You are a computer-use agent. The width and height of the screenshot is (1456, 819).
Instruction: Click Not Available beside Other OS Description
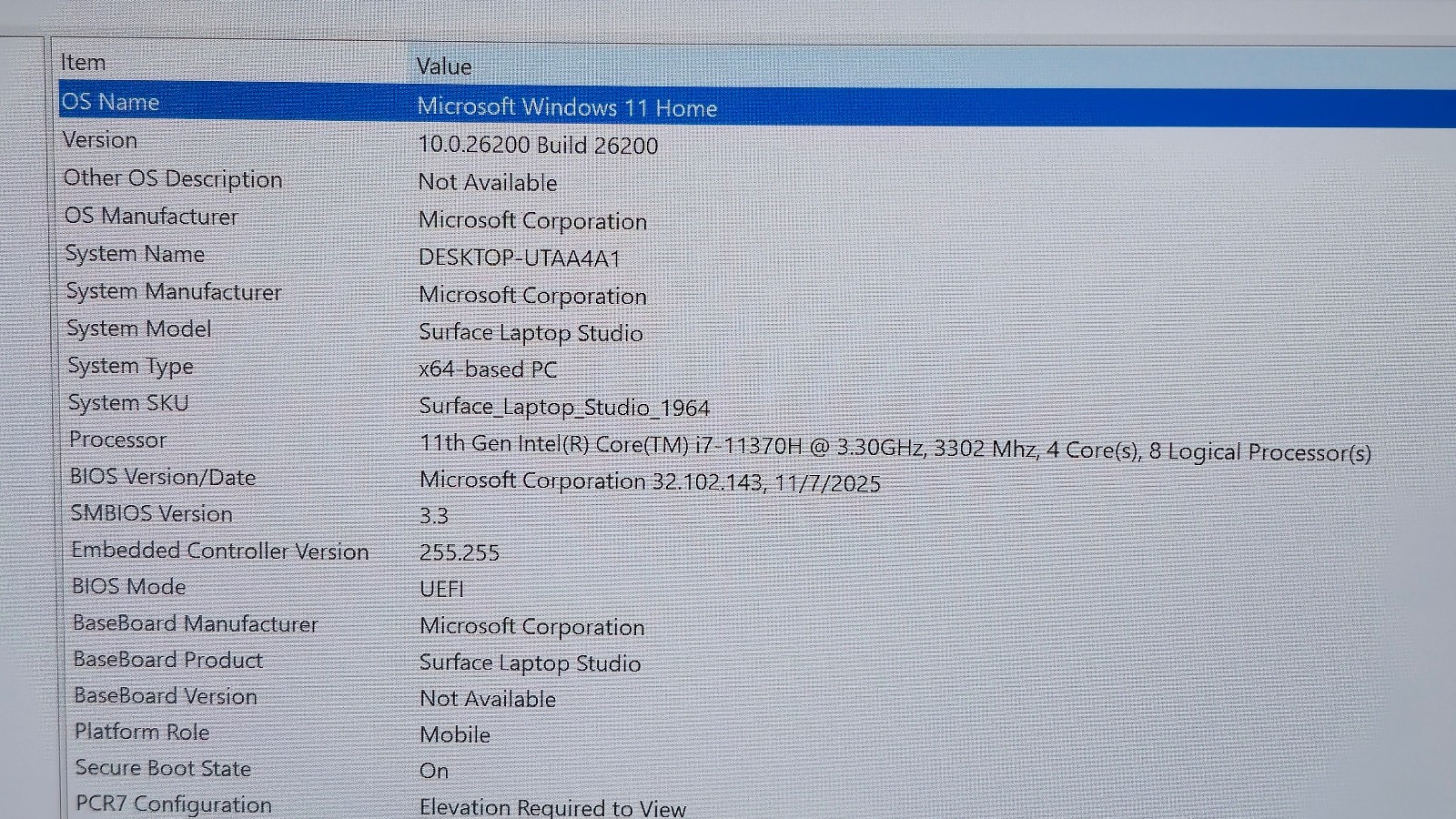point(488,183)
